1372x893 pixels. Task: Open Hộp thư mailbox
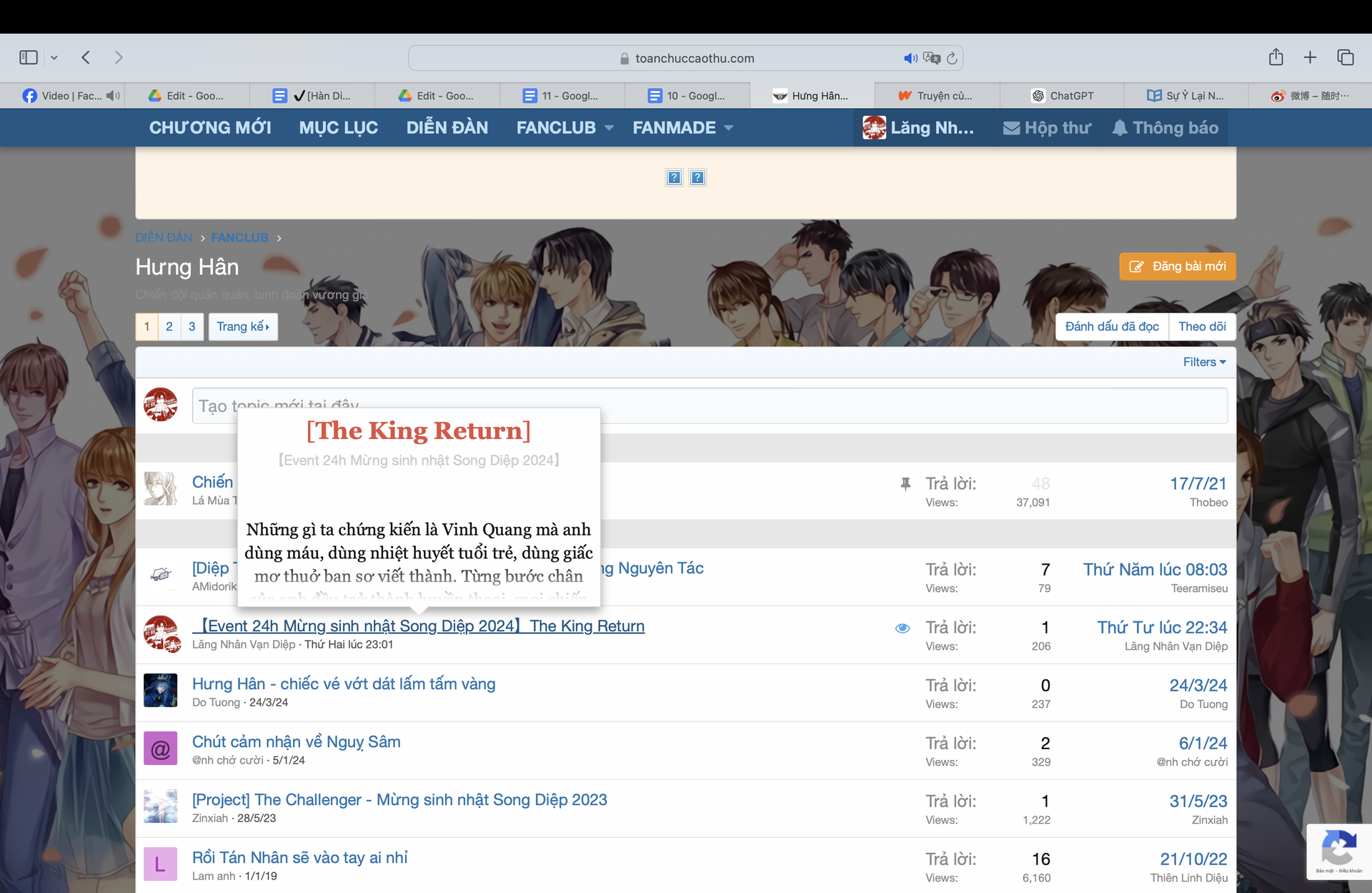[1047, 127]
